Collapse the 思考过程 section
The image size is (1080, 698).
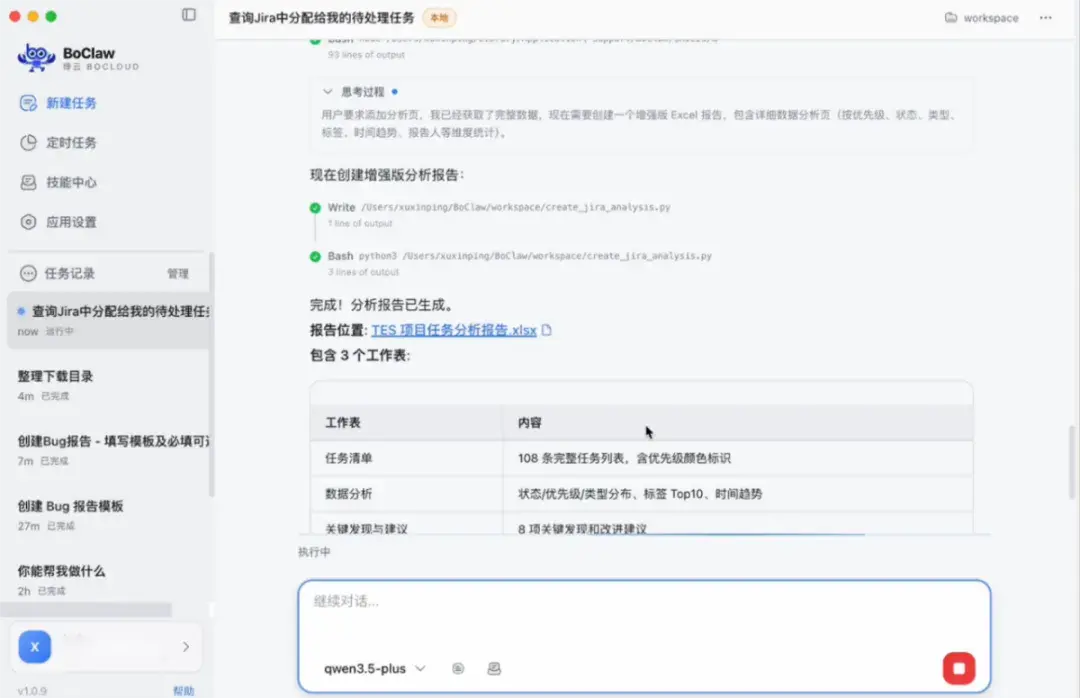click(x=328, y=92)
